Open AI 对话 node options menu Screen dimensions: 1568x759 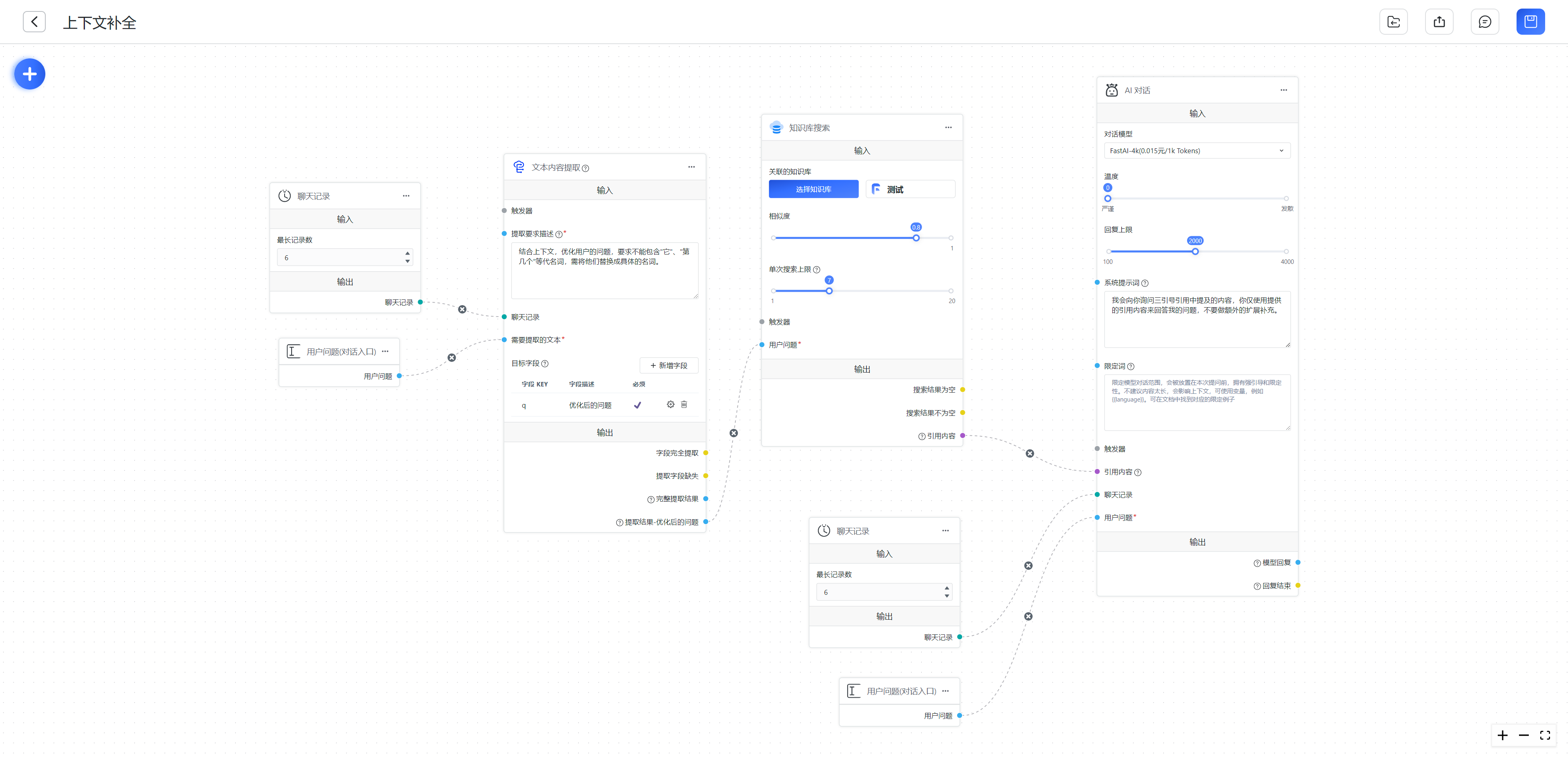pyautogui.click(x=1283, y=90)
